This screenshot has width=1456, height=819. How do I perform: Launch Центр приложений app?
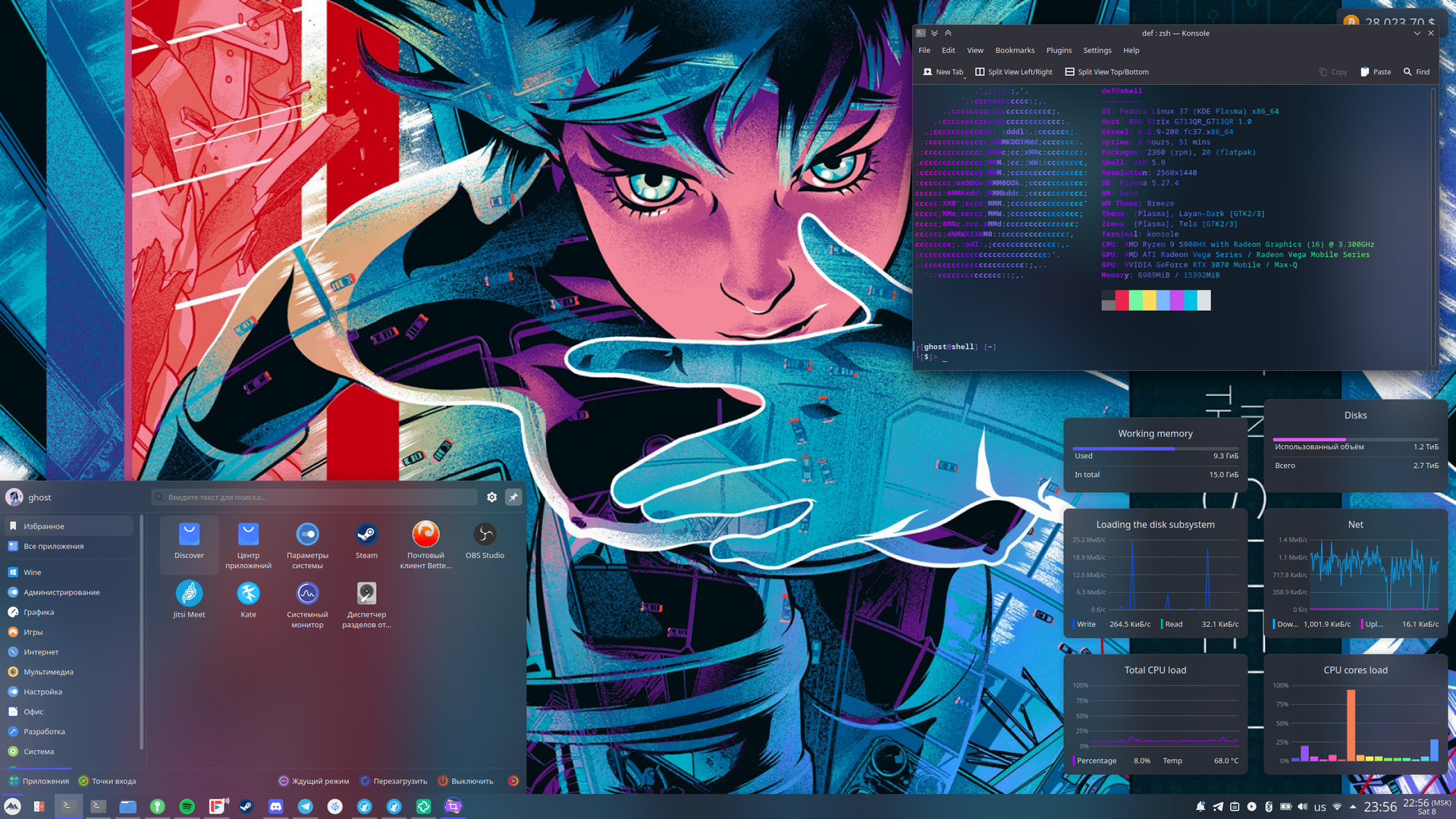point(248,544)
